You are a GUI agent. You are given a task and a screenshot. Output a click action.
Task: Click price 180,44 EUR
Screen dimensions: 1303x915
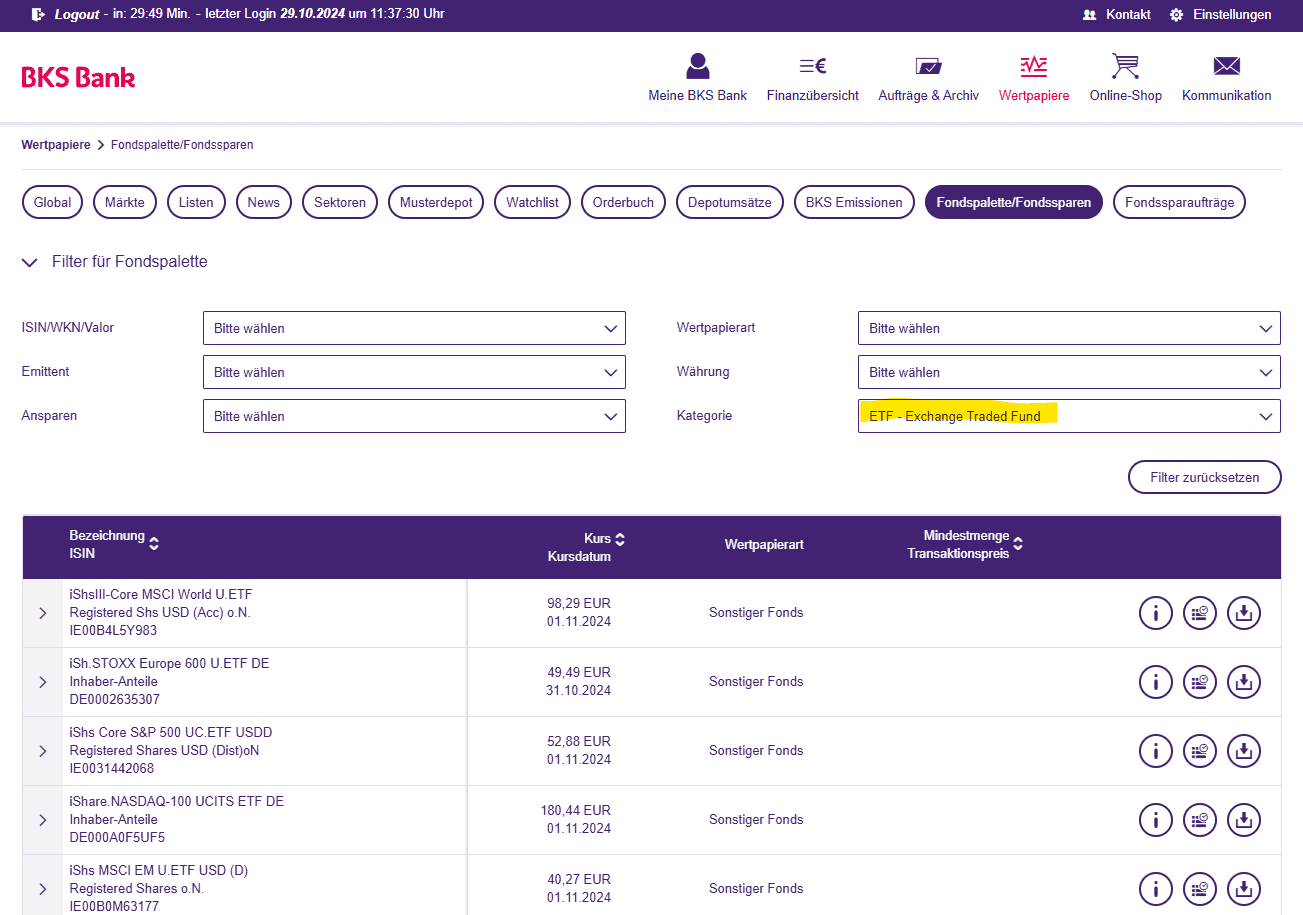576,810
